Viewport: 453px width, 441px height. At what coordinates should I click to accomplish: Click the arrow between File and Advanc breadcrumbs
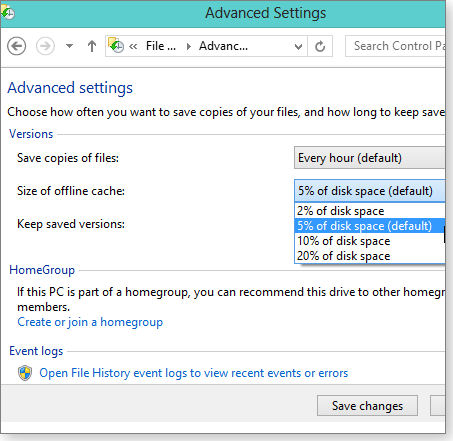[189, 46]
